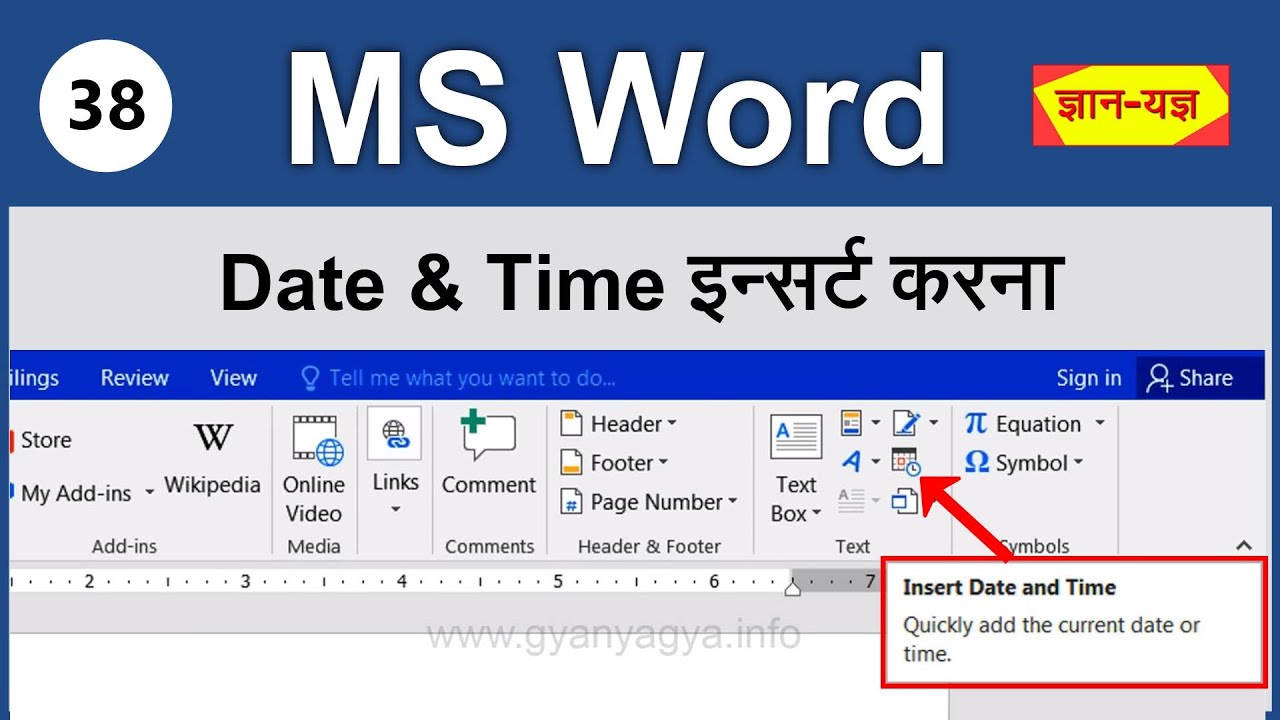This screenshot has width=1280, height=720.
Task: Expand the Links dropdown arrow
Action: pos(395,509)
